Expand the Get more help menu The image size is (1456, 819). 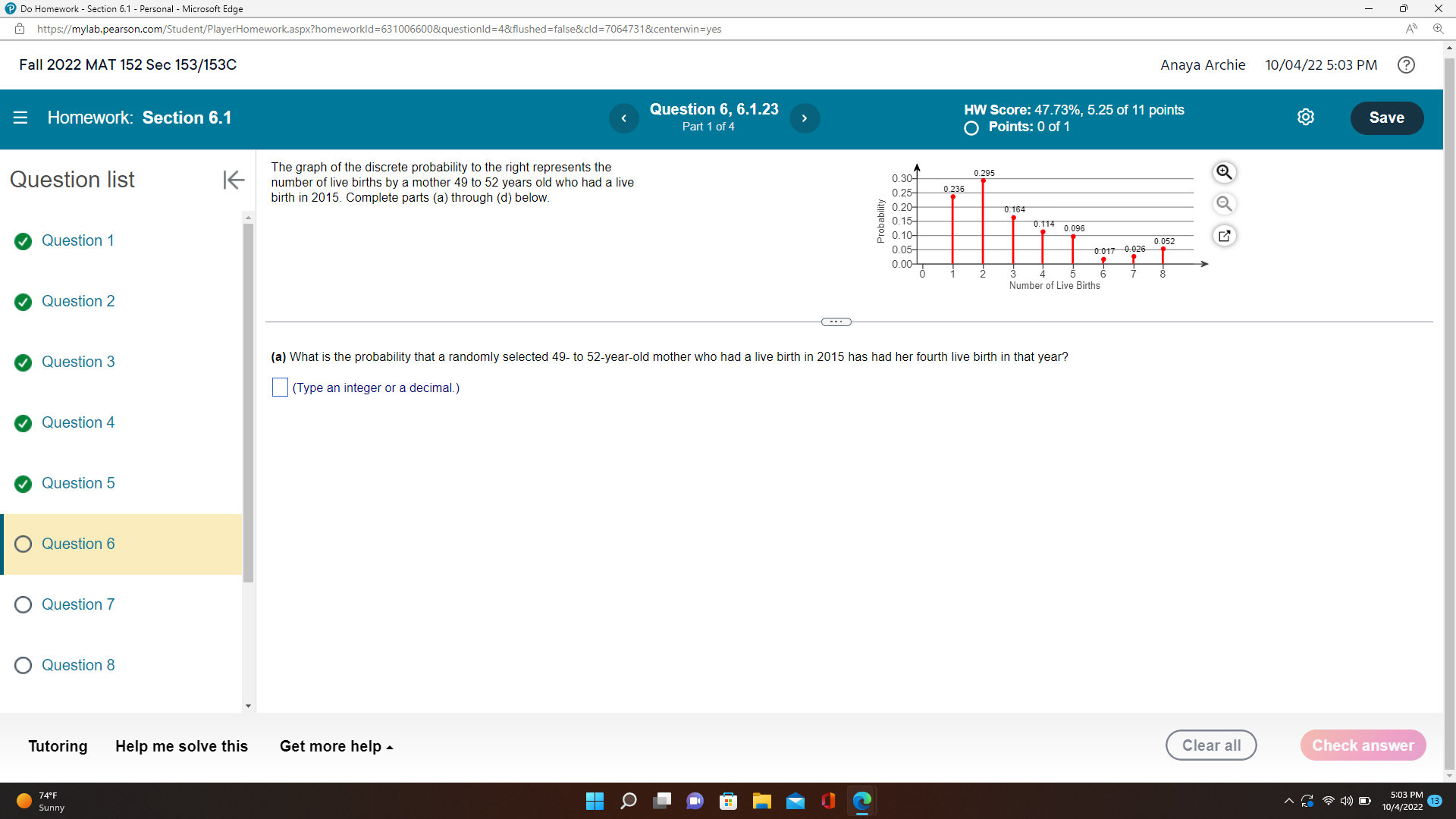point(336,746)
